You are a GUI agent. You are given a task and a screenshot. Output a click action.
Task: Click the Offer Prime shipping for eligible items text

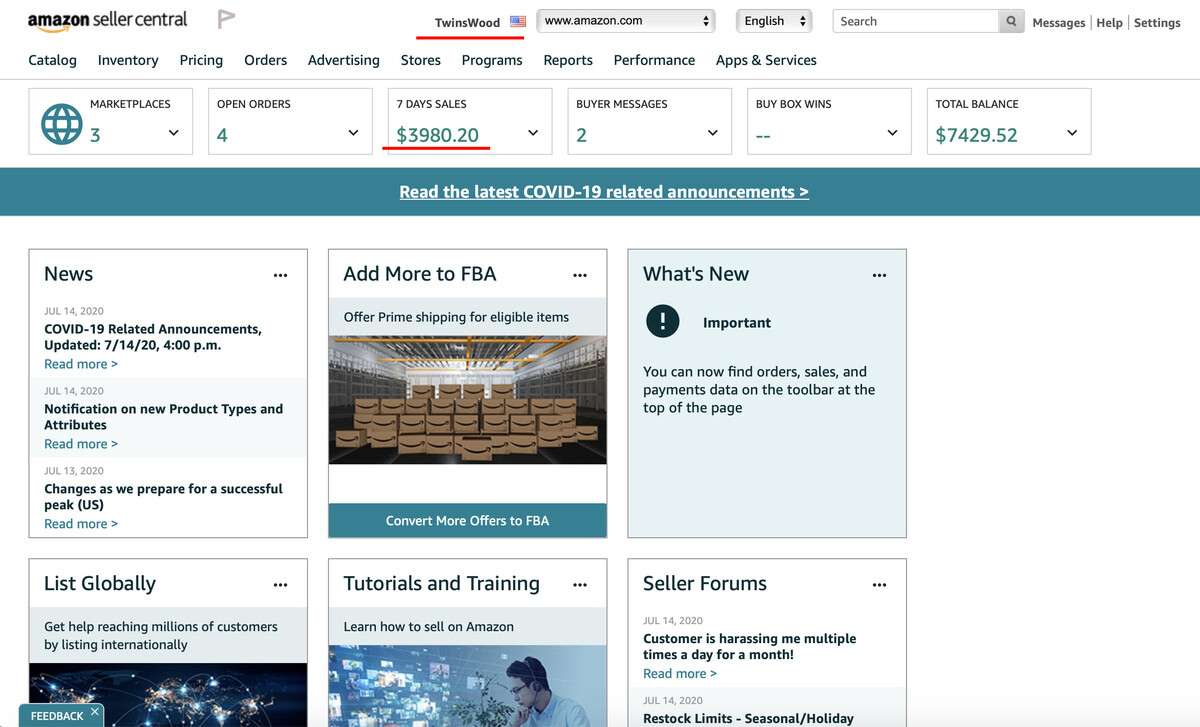coord(456,317)
